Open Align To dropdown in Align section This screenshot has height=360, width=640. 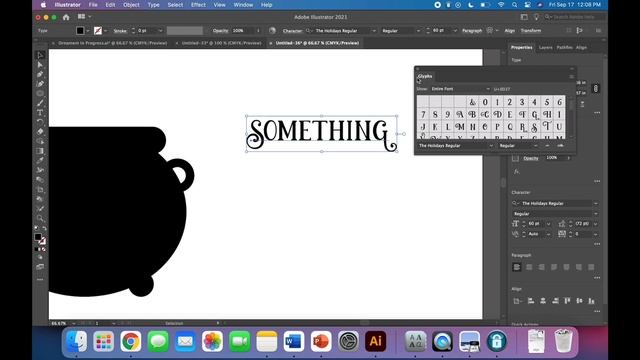tap(517, 301)
